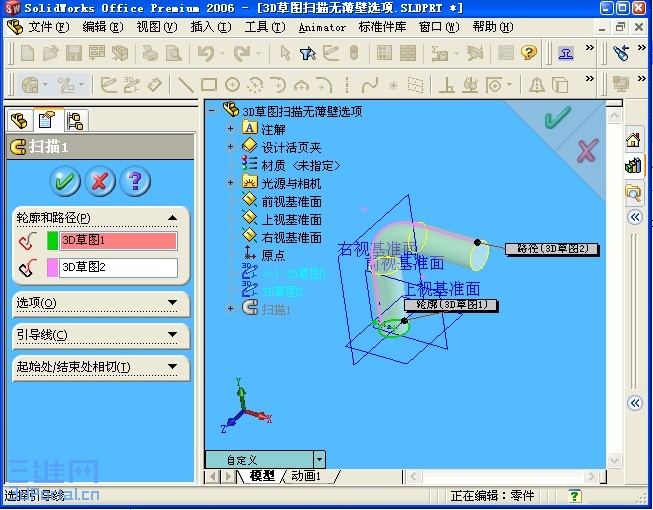Open the 编辑(E) menu
The height and width of the screenshot is (510, 653).
coord(102,27)
